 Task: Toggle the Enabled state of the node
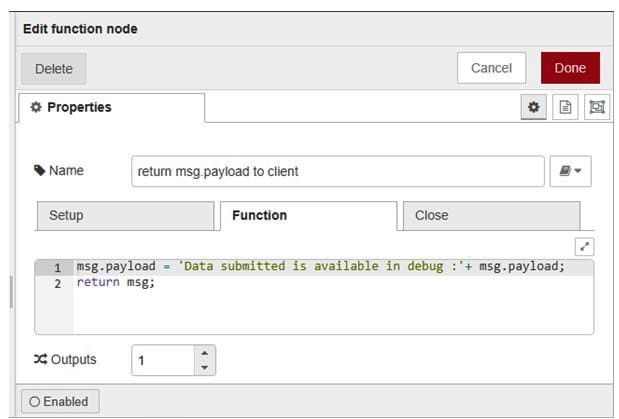tap(60, 402)
